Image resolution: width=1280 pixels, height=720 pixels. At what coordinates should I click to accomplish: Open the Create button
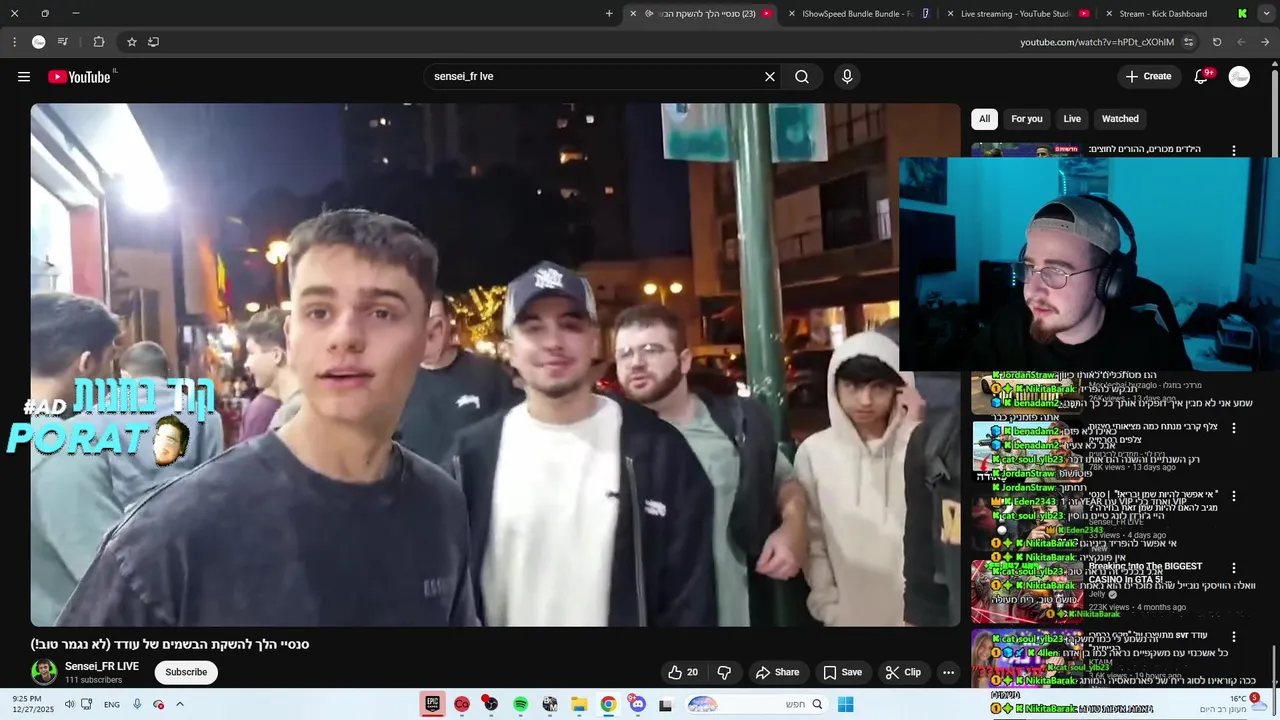click(x=1148, y=77)
